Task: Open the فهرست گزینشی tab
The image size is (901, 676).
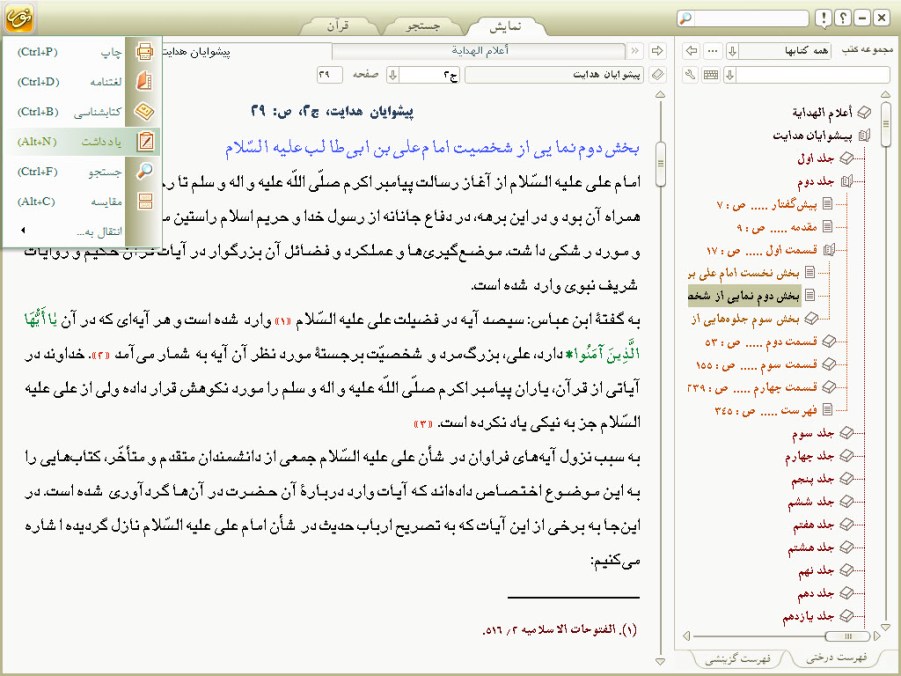Action: [x=737, y=658]
